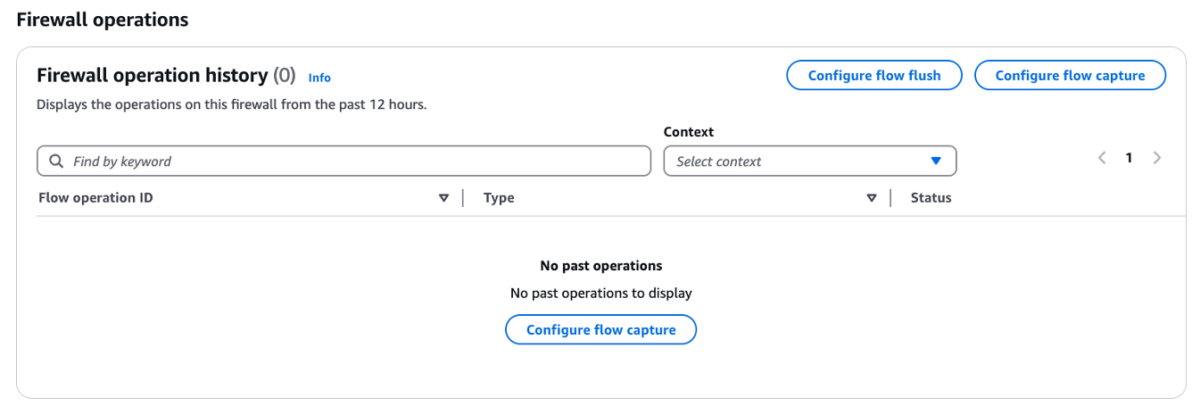Click the Configure flow flush button
The width and height of the screenshot is (1200, 406).
click(x=874, y=76)
